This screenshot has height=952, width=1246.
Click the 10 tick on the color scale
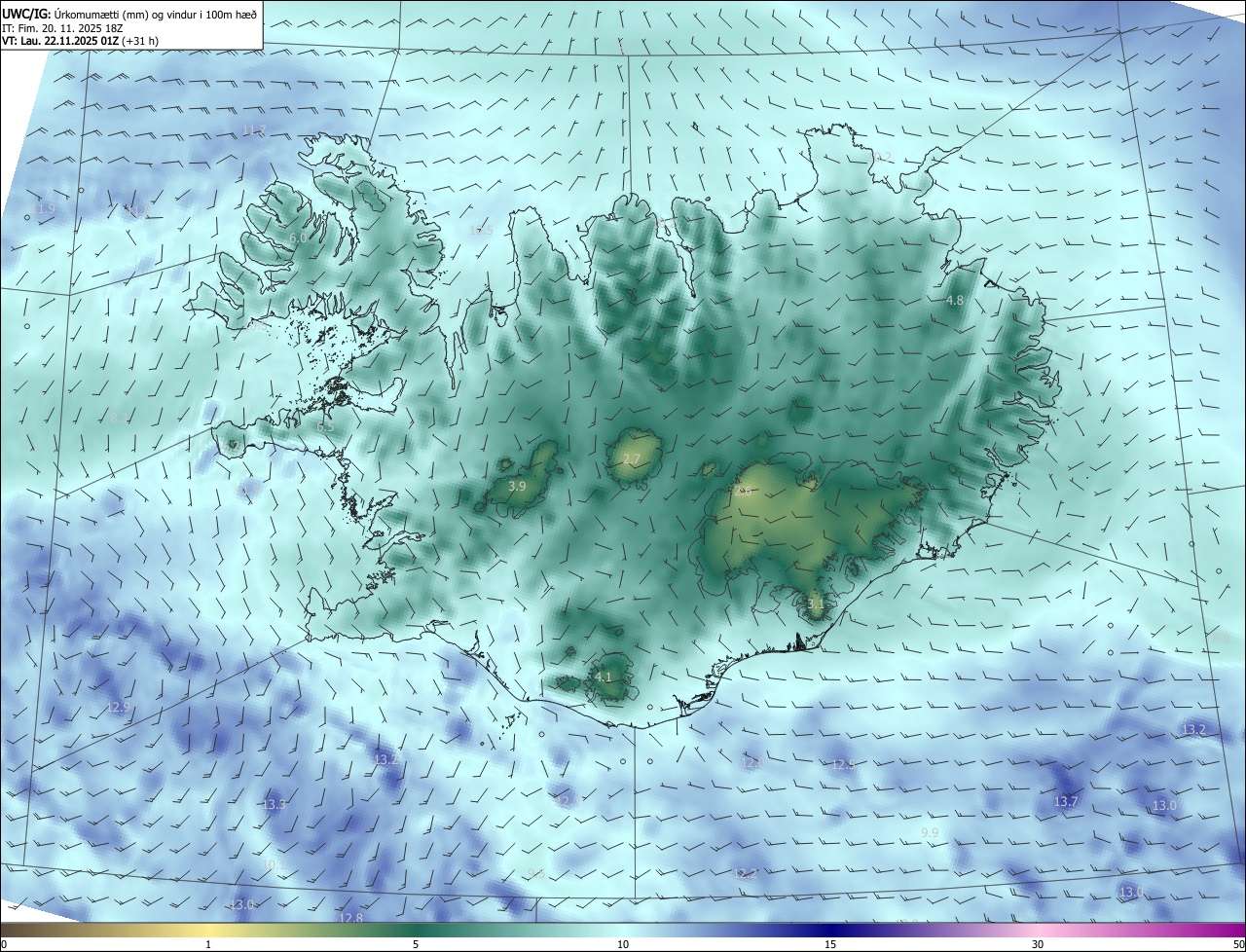click(x=623, y=944)
